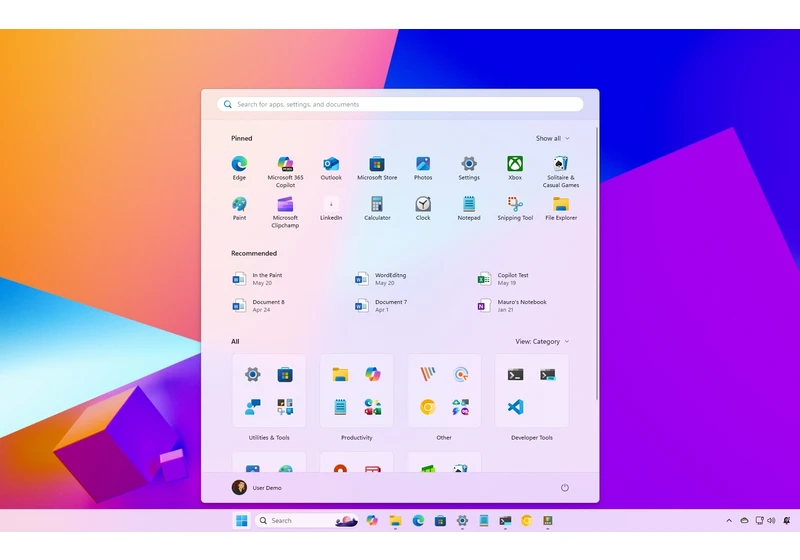The image size is (800, 560).
Task: Expand more apps in Utilities & Tools group
Action: point(285,407)
